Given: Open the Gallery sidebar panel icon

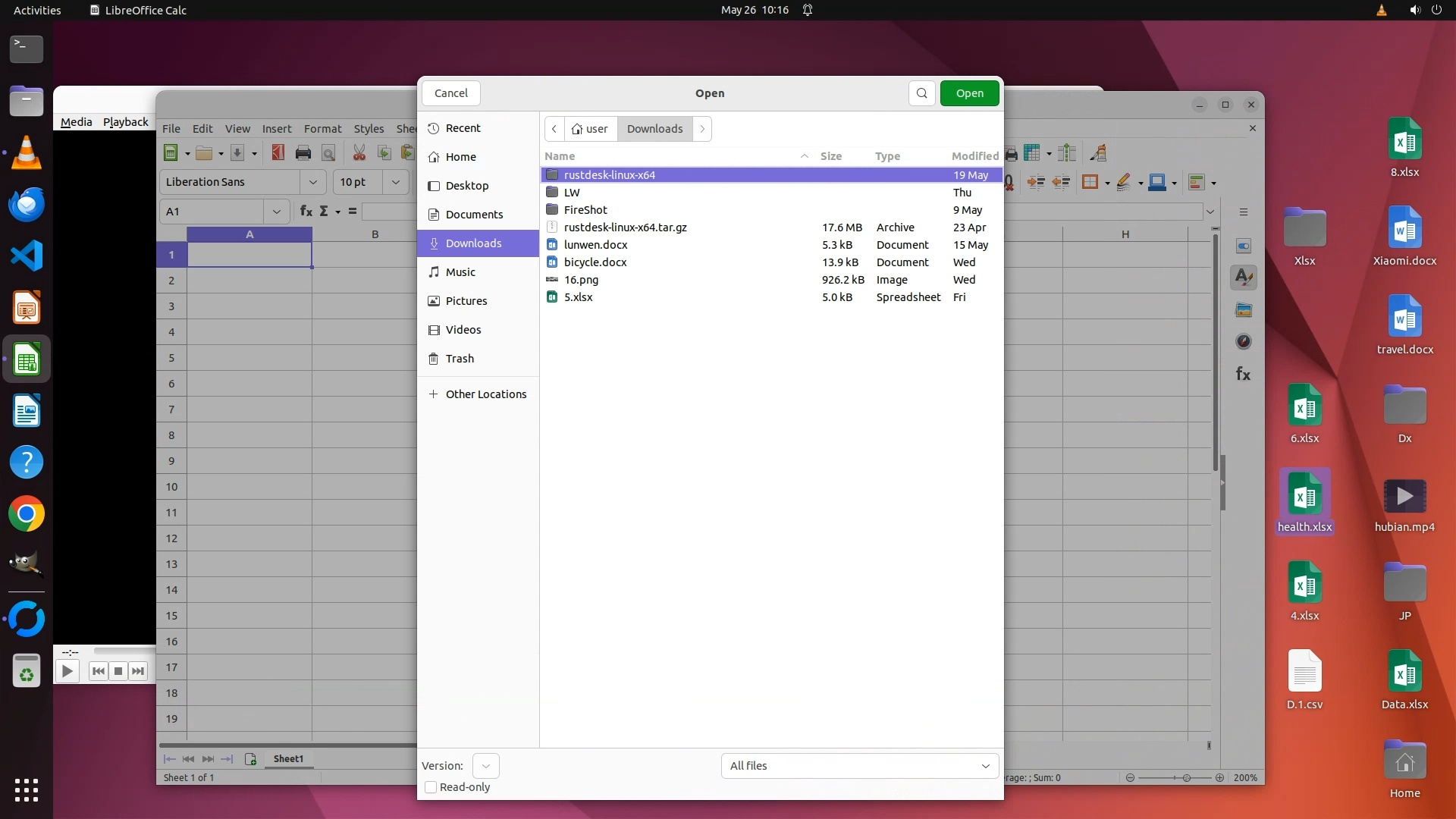Looking at the screenshot, I should coord(1244,310).
